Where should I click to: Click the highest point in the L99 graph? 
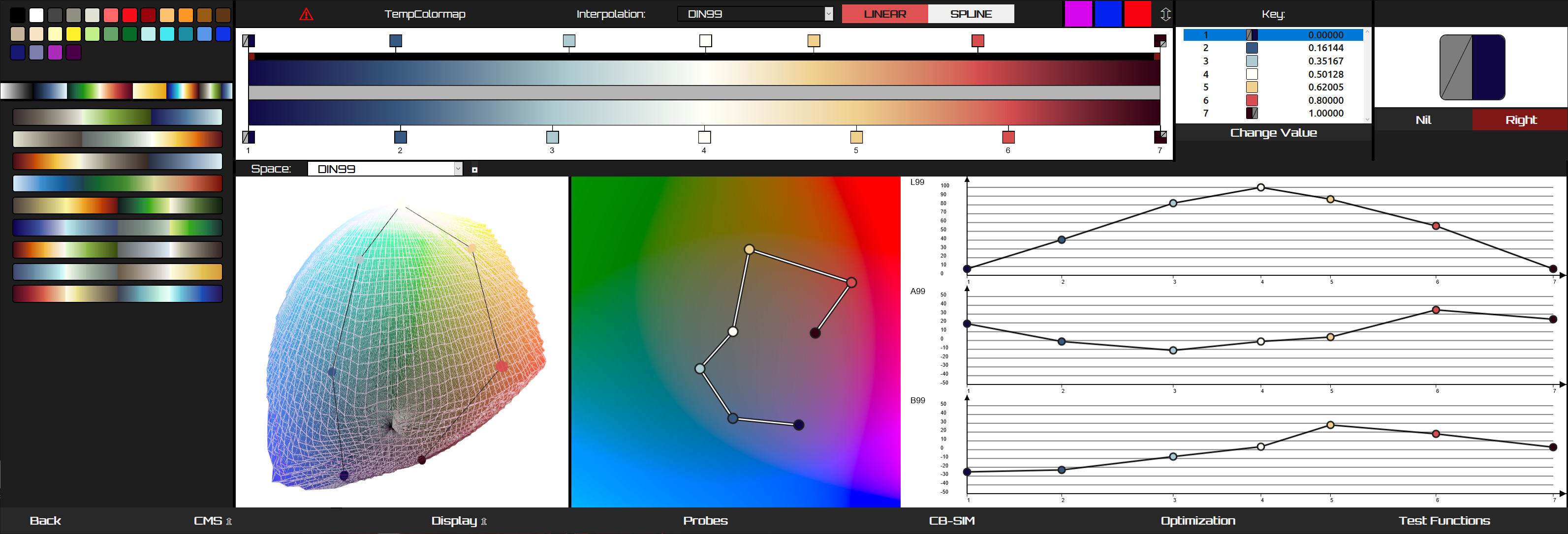click(x=1260, y=187)
